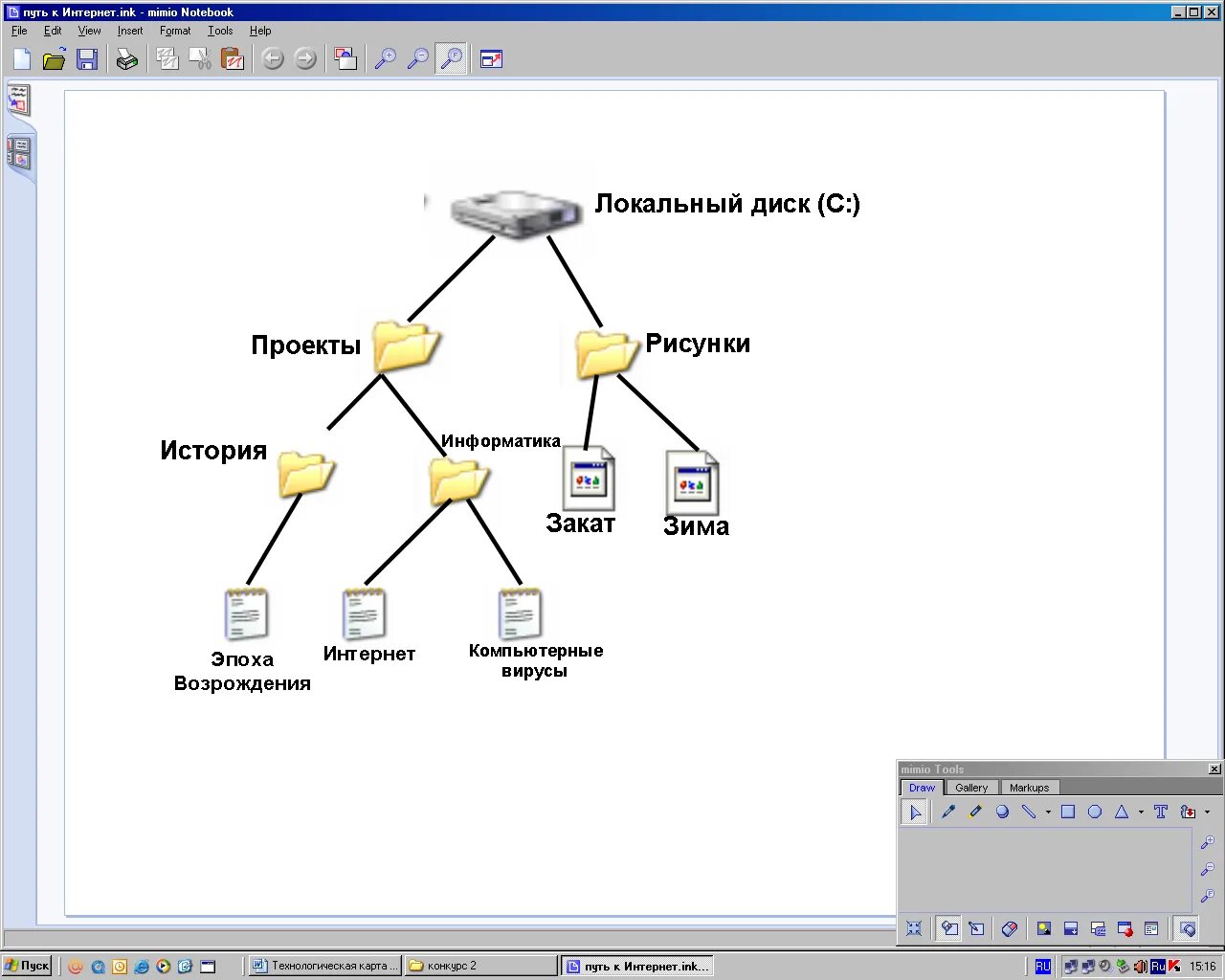Open the Insert menu
The width and height of the screenshot is (1225, 980).
pyautogui.click(x=130, y=31)
